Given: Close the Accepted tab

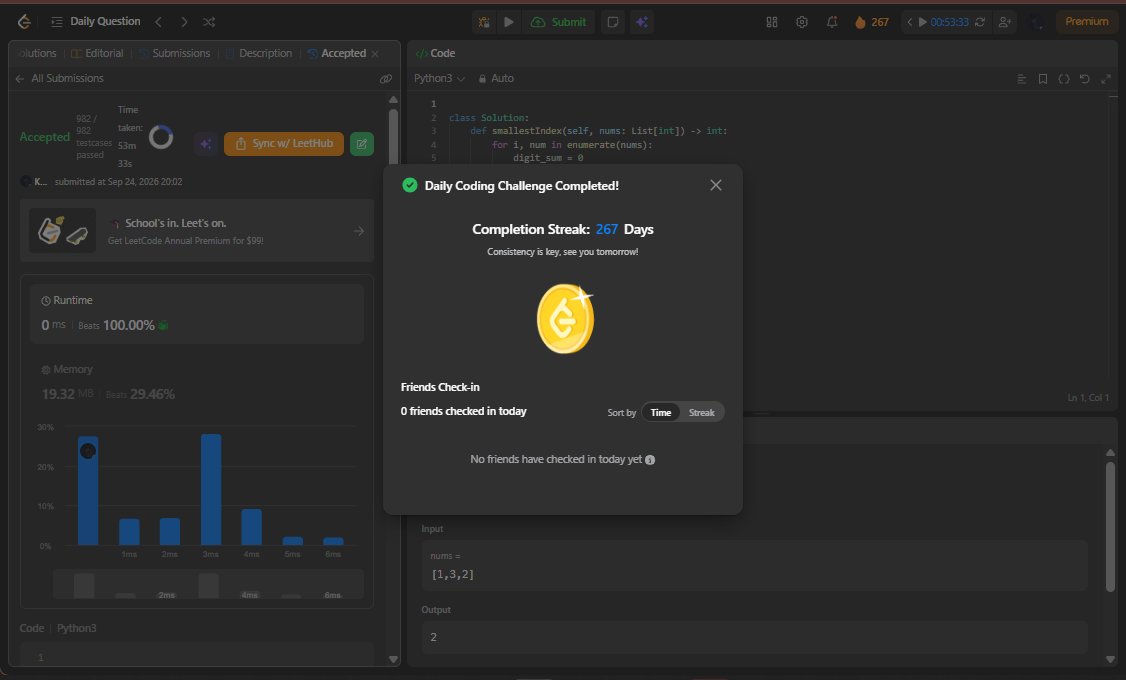Looking at the screenshot, I should point(375,54).
